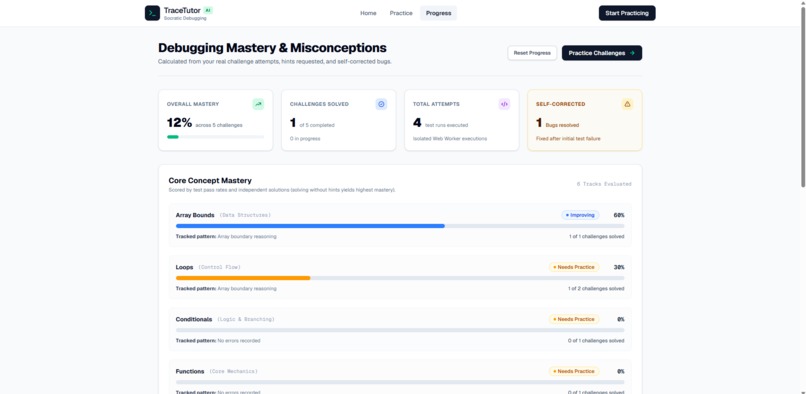The height and width of the screenshot is (394, 806).
Task: Click the TraceTutor terminal logo icon
Action: [152, 13]
